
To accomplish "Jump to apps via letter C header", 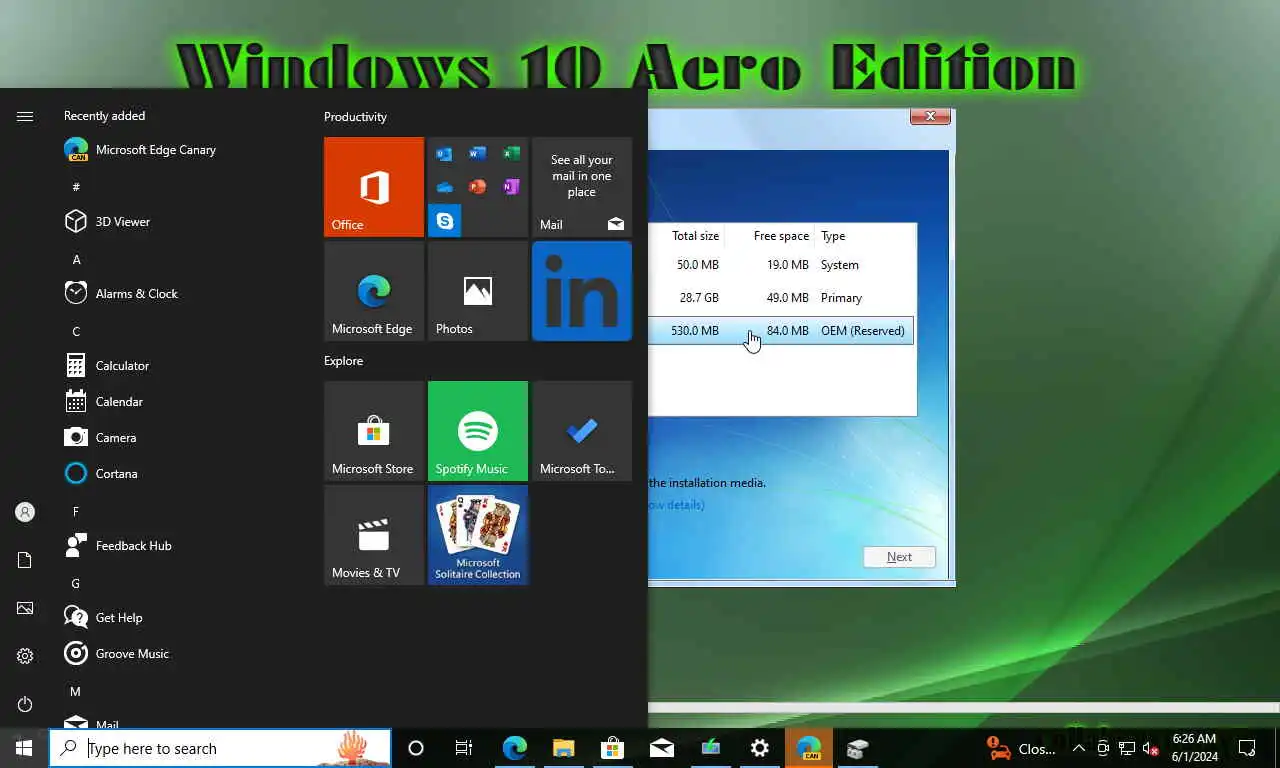I will click(76, 332).
